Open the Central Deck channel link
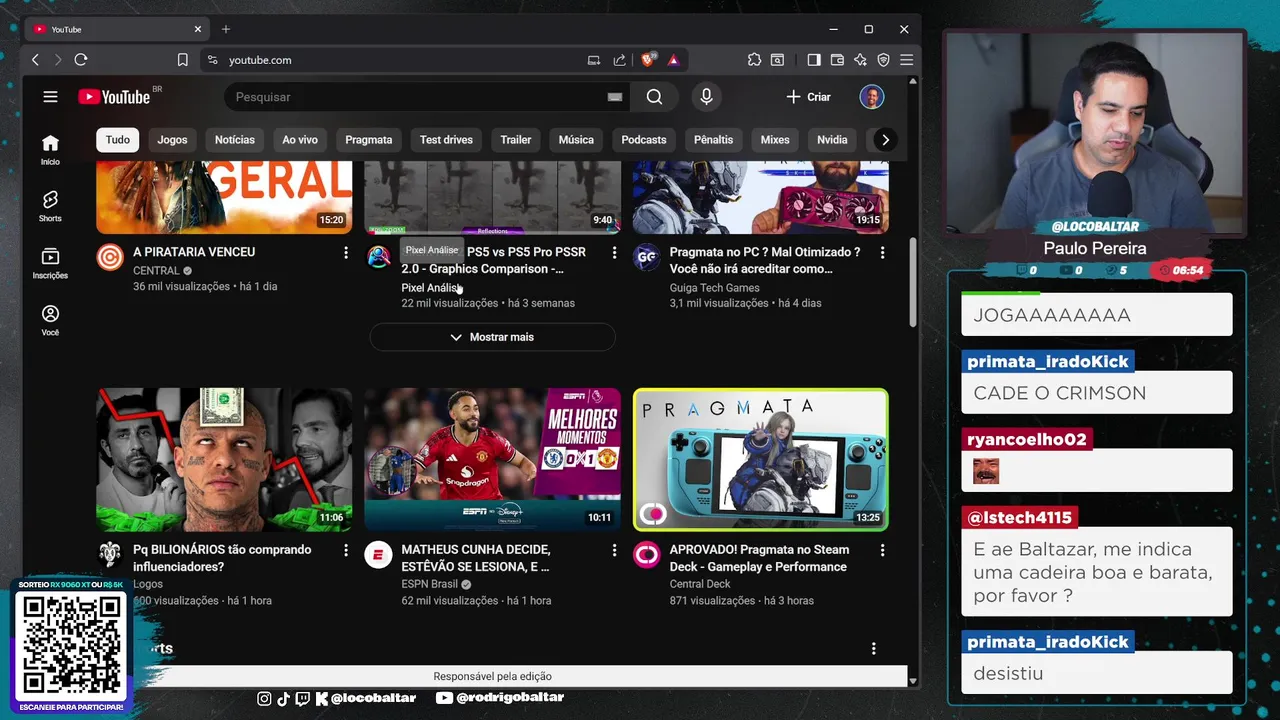The height and width of the screenshot is (720, 1280). coord(700,584)
